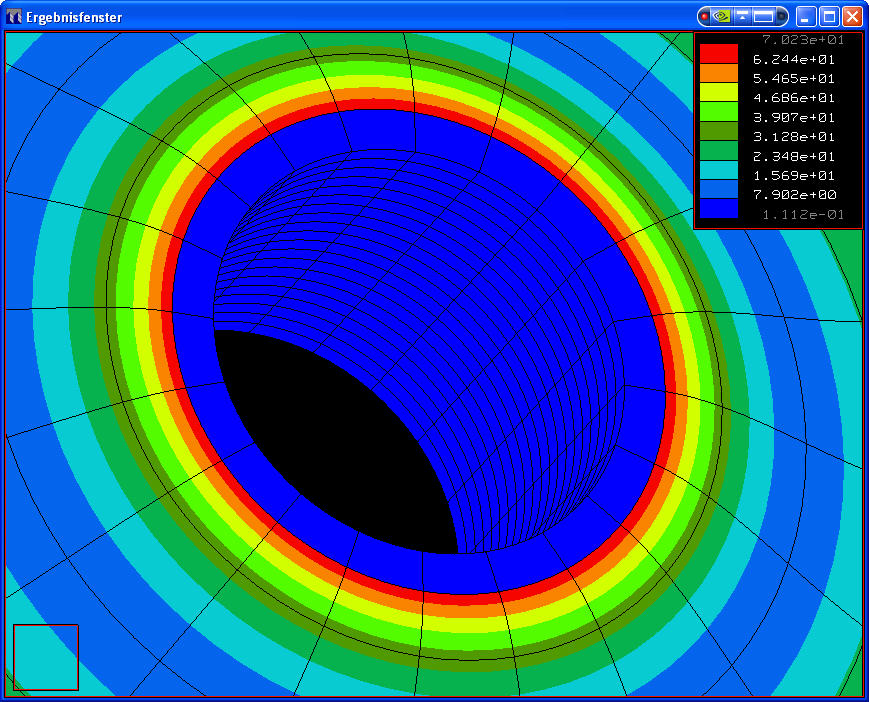Click the light blue swatch for 7.902e+00

pyautogui.click(x=719, y=189)
